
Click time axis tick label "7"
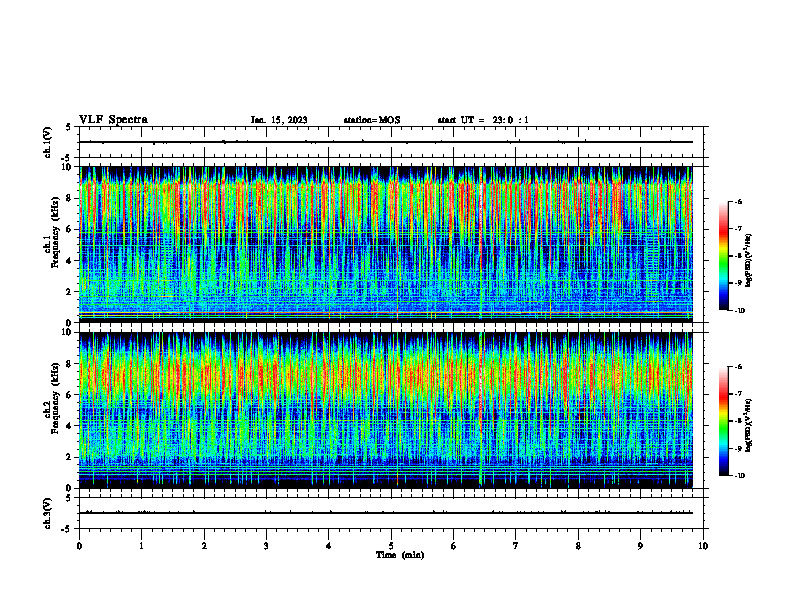click(x=516, y=546)
